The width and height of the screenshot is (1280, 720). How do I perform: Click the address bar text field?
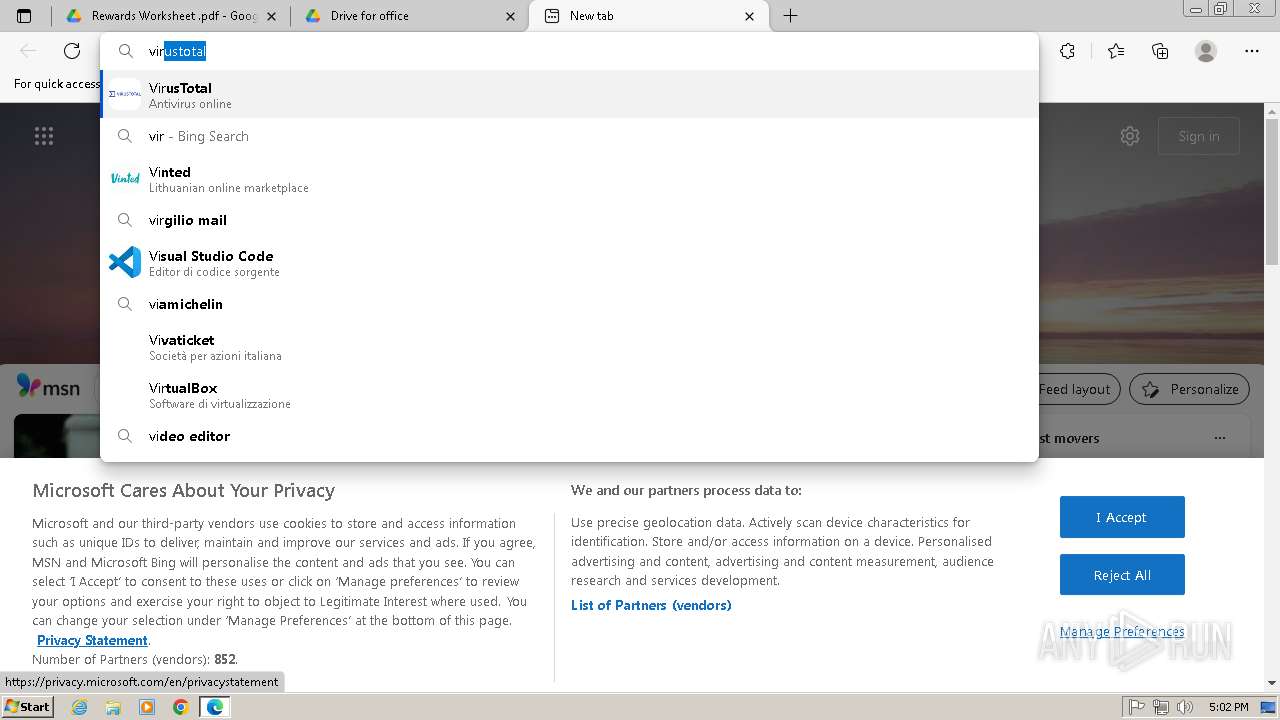click(569, 51)
